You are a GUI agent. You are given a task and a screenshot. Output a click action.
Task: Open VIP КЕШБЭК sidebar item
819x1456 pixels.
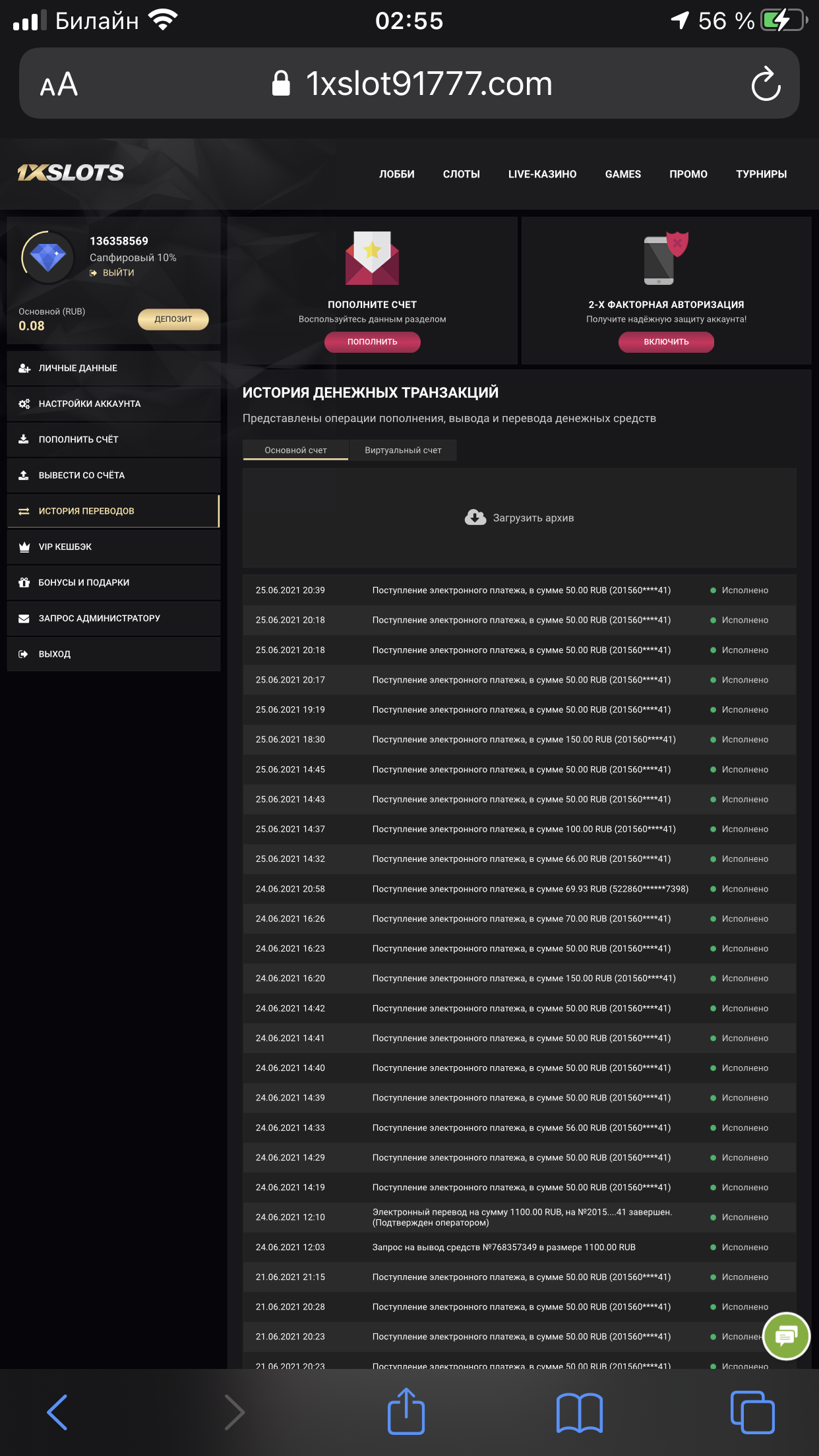coord(113,547)
